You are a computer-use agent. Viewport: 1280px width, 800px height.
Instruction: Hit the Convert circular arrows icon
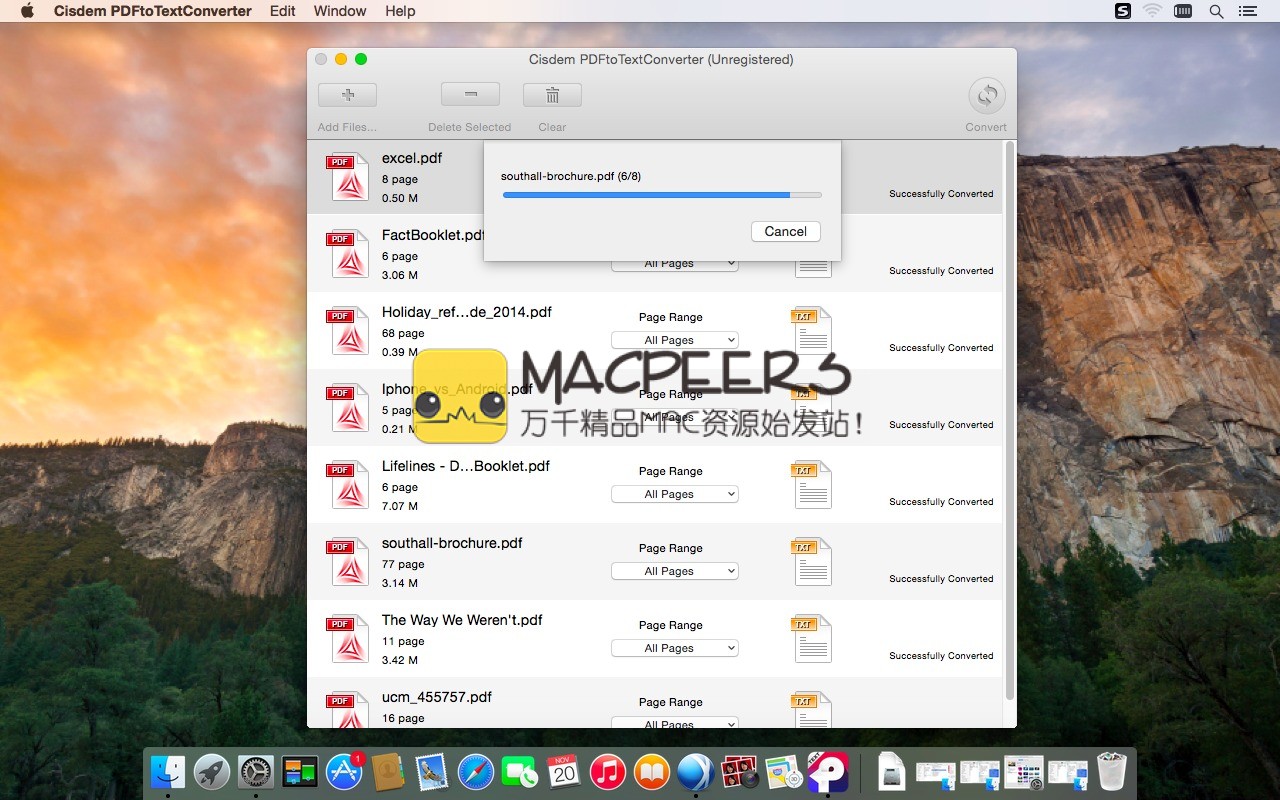[986, 96]
